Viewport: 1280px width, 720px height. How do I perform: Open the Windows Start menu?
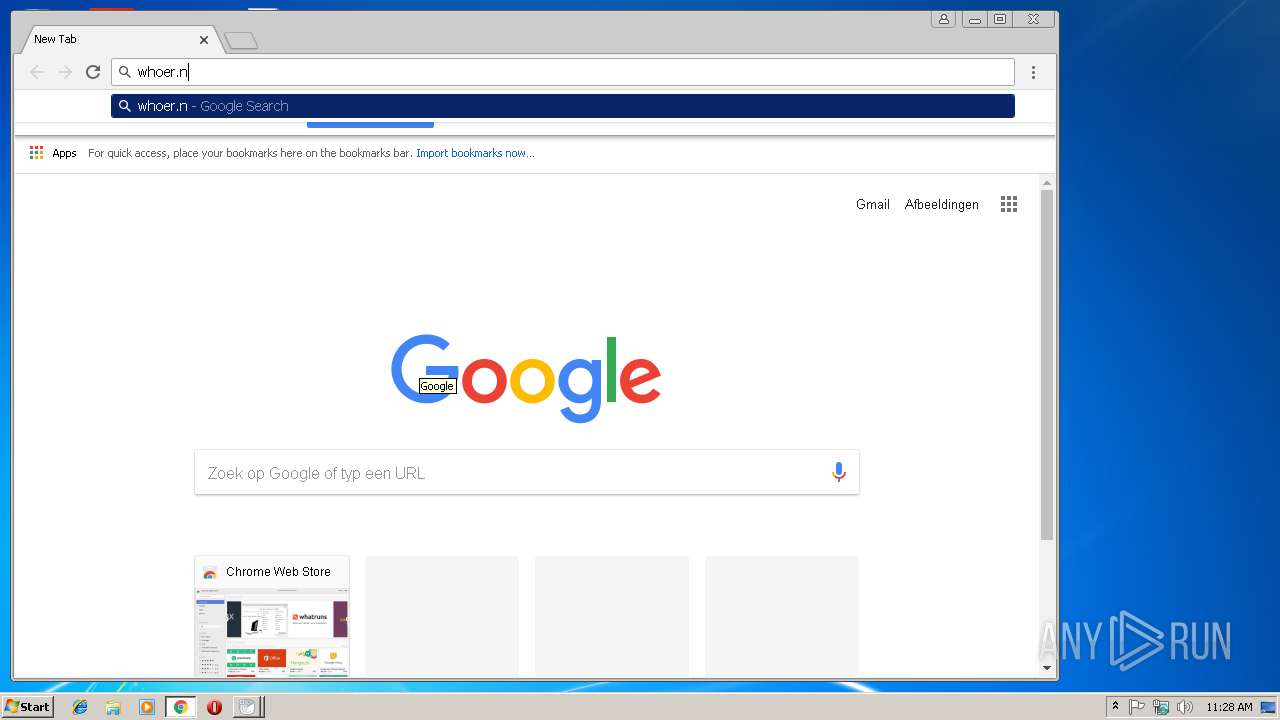pos(27,707)
